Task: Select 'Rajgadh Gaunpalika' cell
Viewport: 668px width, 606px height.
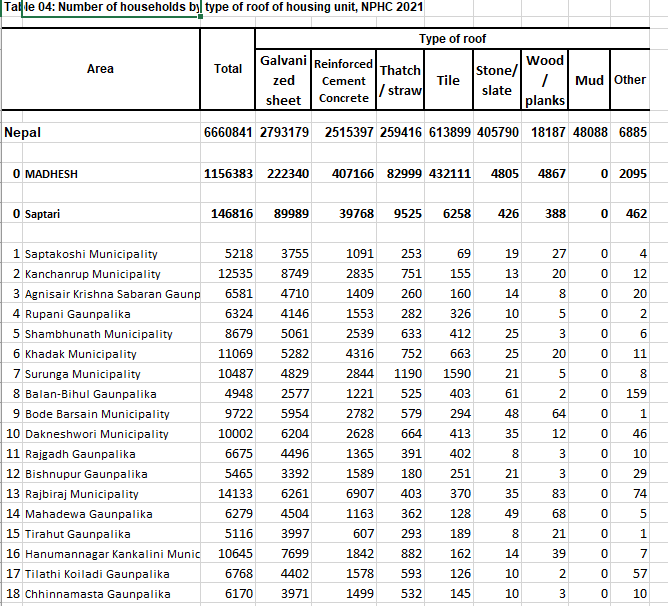Action: [111, 454]
